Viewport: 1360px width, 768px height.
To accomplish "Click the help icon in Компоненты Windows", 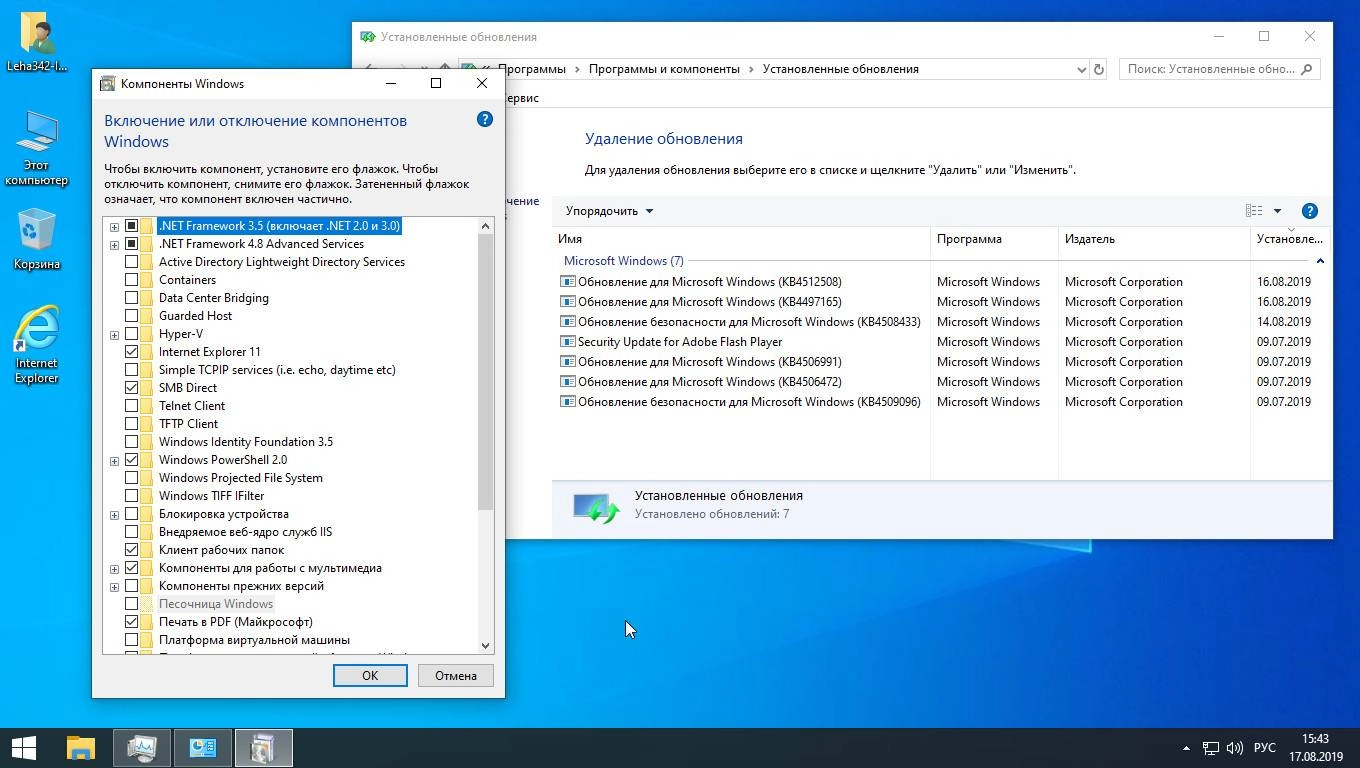I will coord(485,119).
